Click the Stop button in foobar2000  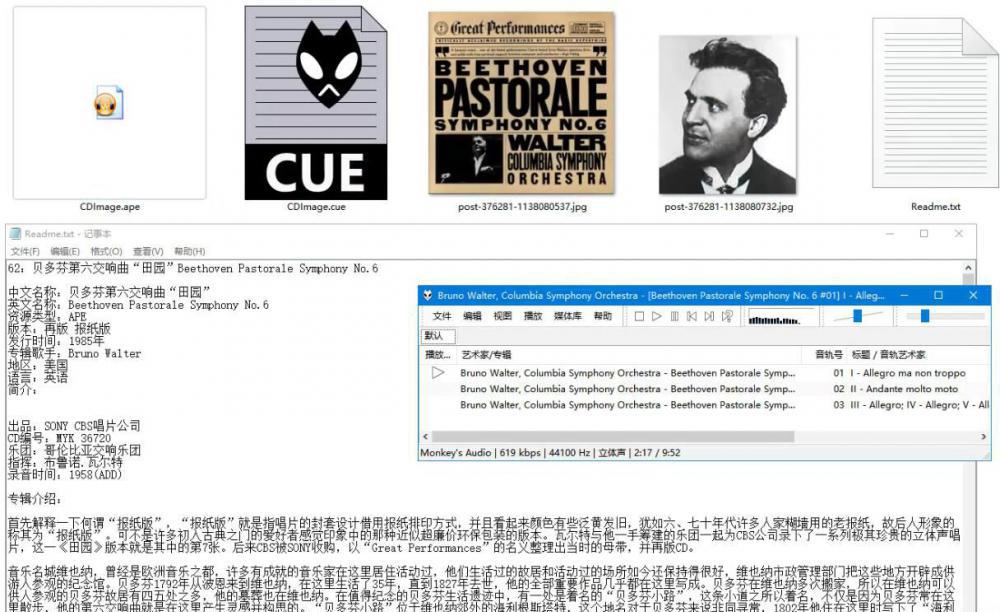(x=639, y=316)
